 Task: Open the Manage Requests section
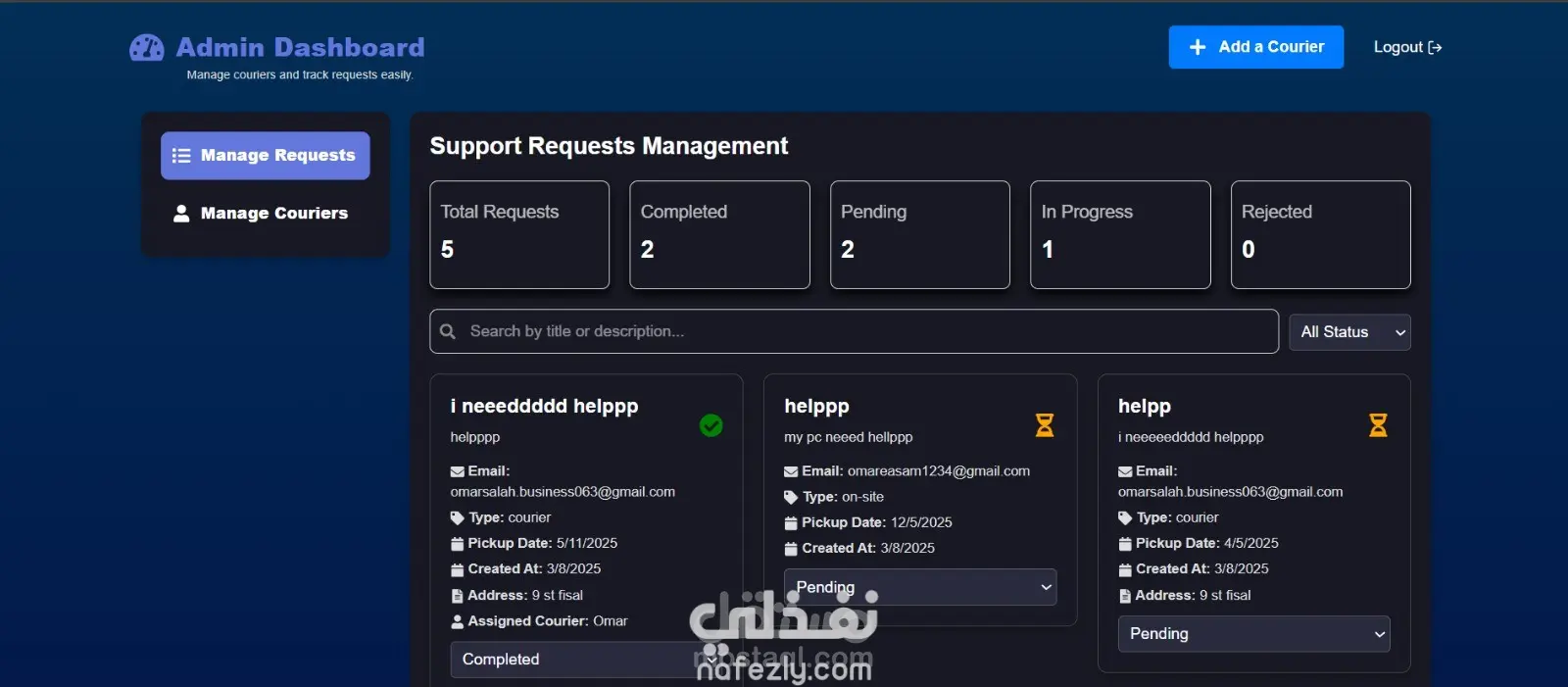click(265, 156)
